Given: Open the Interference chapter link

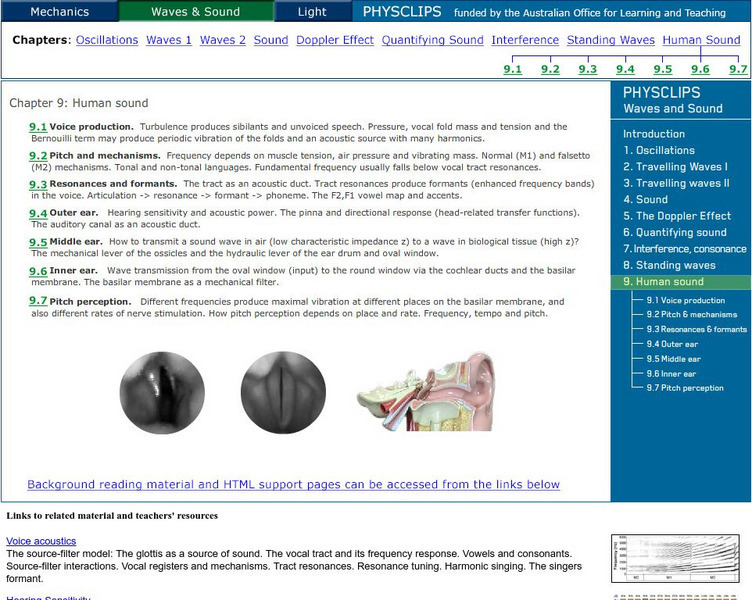Looking at the screenshot, I should pos(525,40).
